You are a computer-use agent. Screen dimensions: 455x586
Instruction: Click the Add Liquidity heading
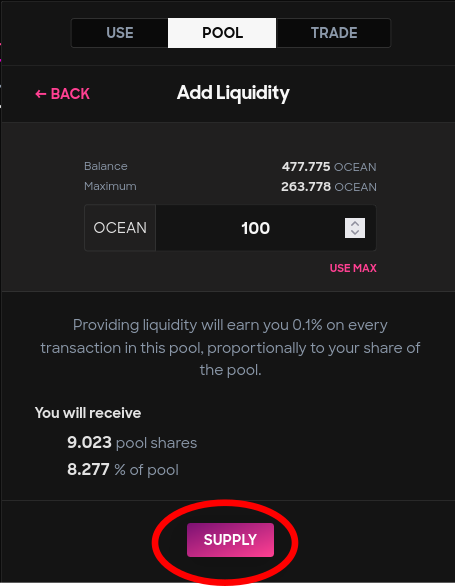(233, 93)
